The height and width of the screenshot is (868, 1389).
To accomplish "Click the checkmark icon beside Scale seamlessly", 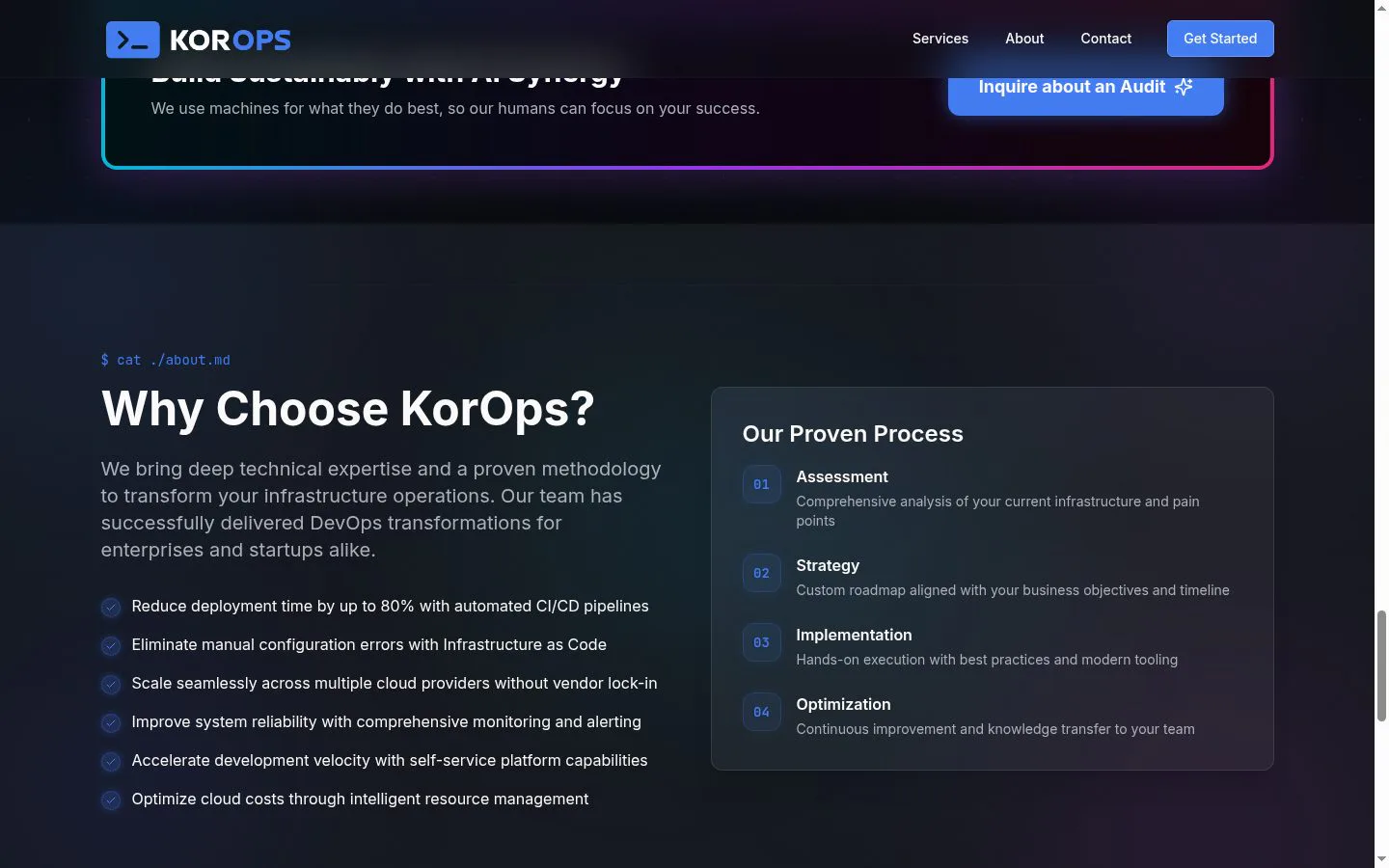I will coord(111,684).
